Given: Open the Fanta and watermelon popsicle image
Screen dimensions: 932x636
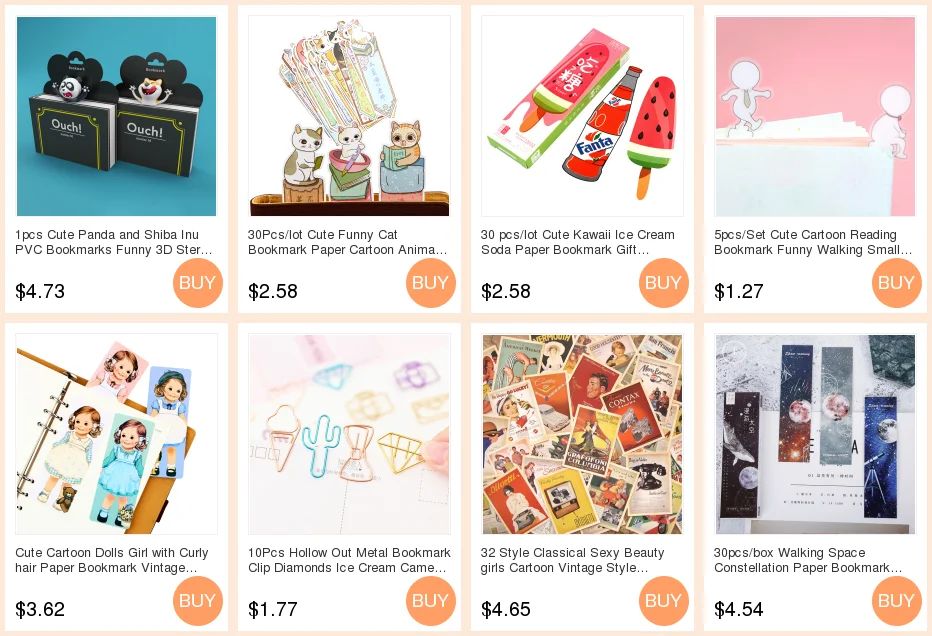Looking at the screenshot, I should pos(582,116).
